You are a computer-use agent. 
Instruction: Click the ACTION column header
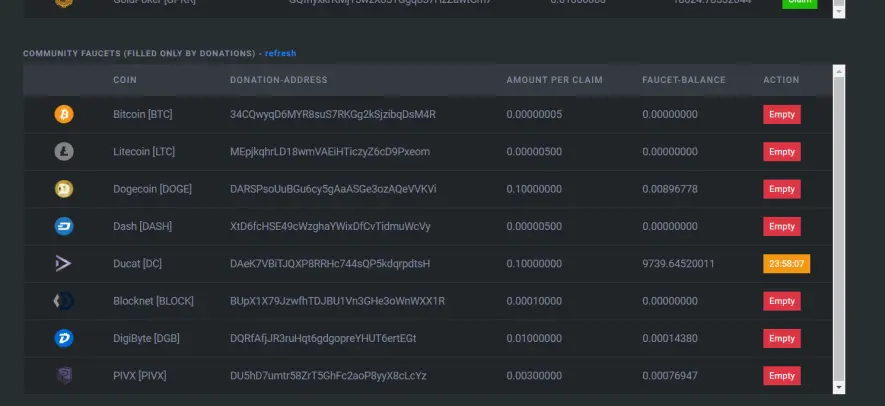(781, 80)
